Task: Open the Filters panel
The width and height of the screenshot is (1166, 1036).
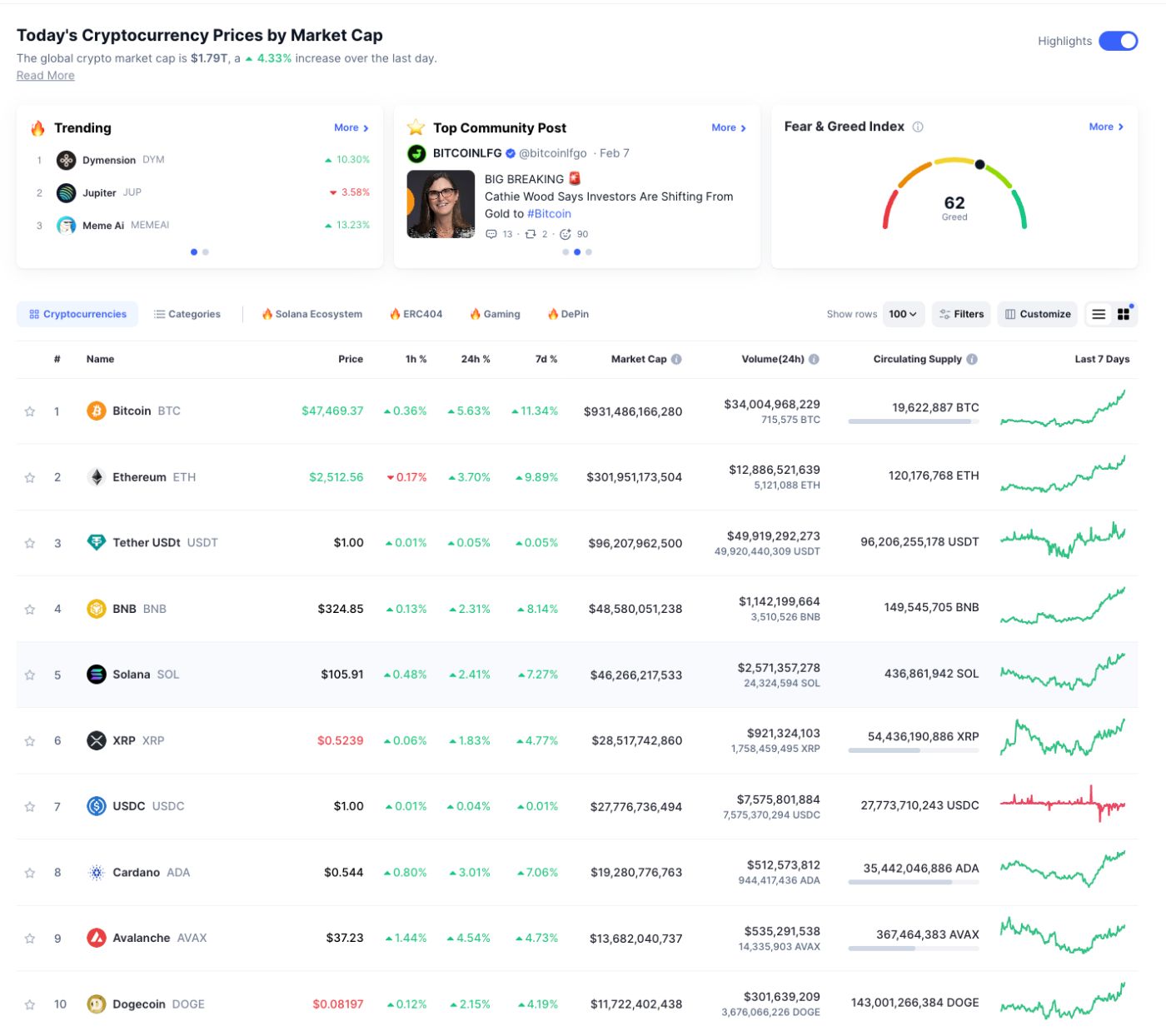Action: click(x=961, y=314)
